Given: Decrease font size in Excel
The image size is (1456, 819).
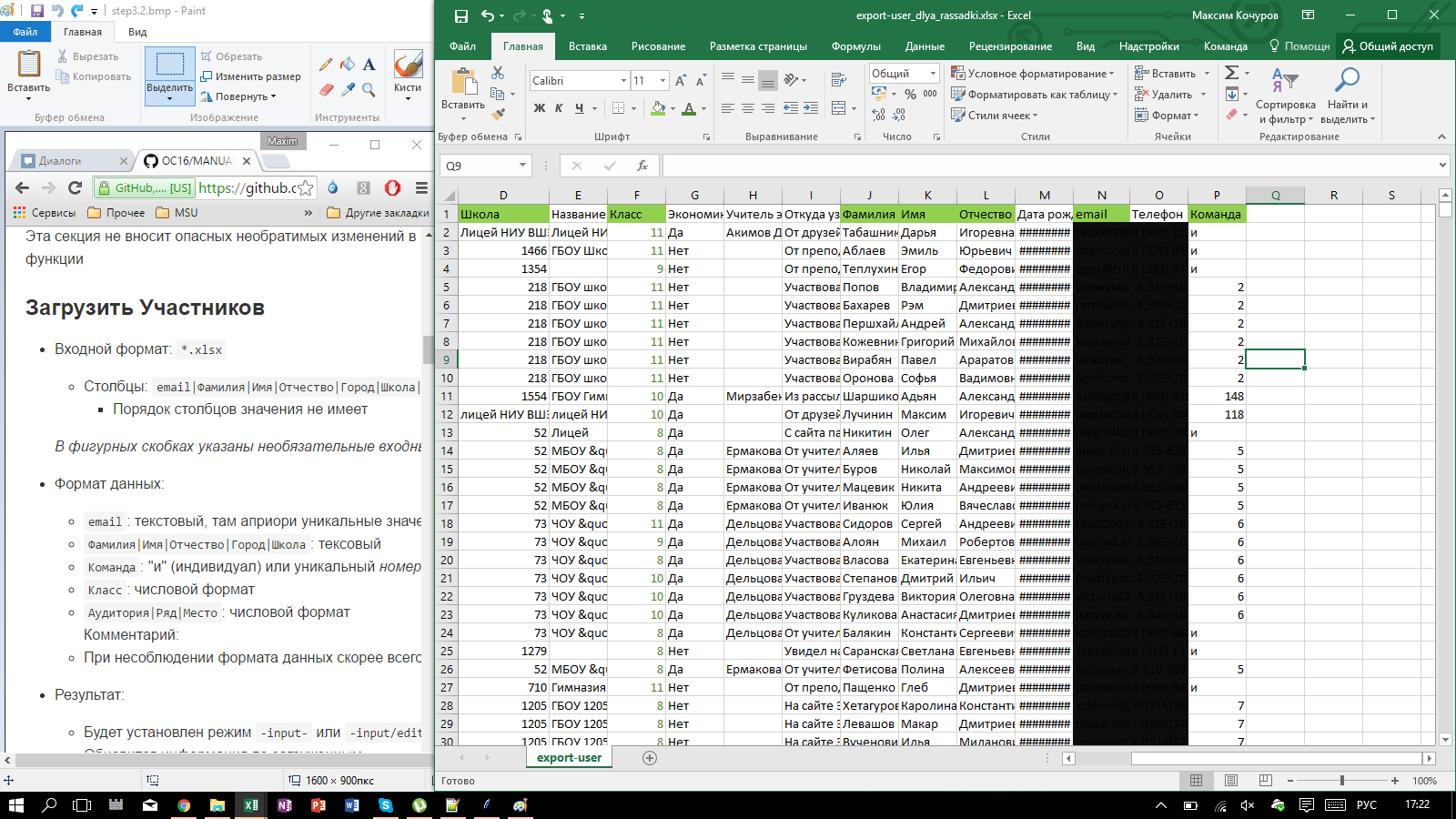Looking at the screenshot, I should click(700, 81).
